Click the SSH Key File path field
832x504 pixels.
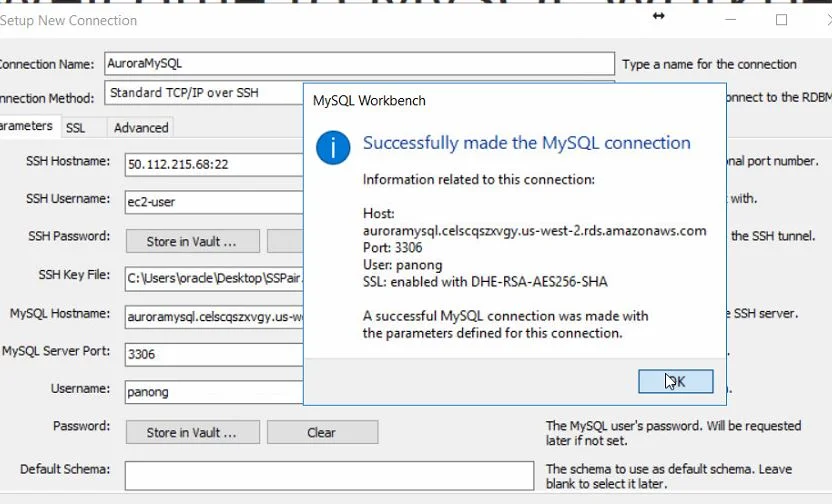[214, 279]
